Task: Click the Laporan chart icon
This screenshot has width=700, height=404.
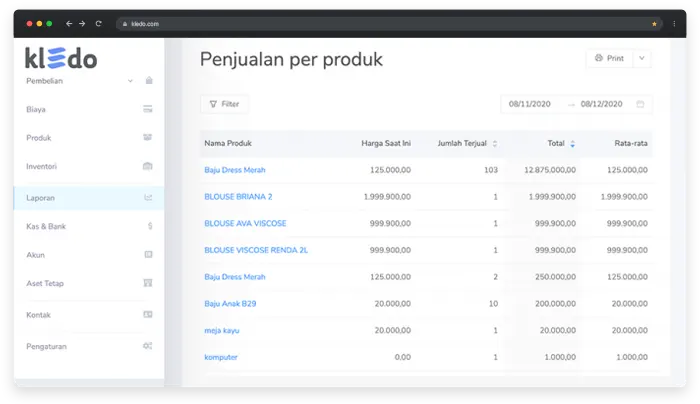Action: coord(148,197)
